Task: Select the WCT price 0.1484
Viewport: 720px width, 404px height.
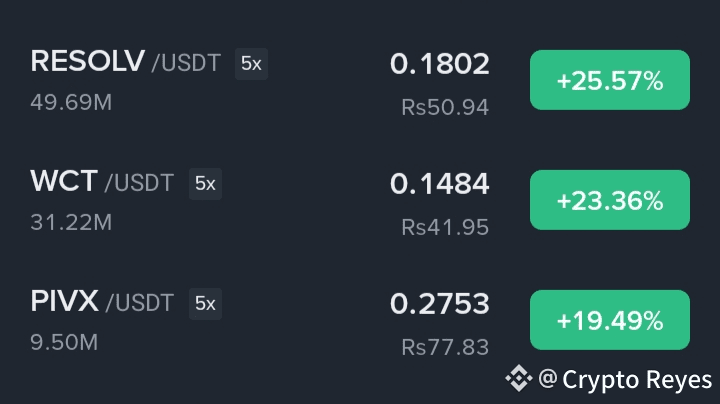Action: coord(440,184)
